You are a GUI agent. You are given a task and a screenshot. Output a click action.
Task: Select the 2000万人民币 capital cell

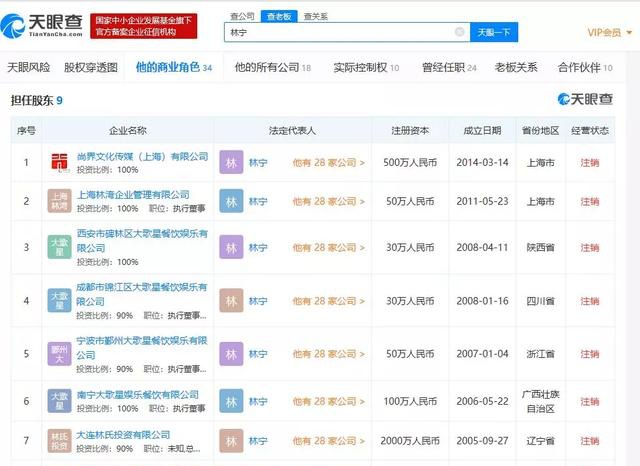click(x=410, y=441)
